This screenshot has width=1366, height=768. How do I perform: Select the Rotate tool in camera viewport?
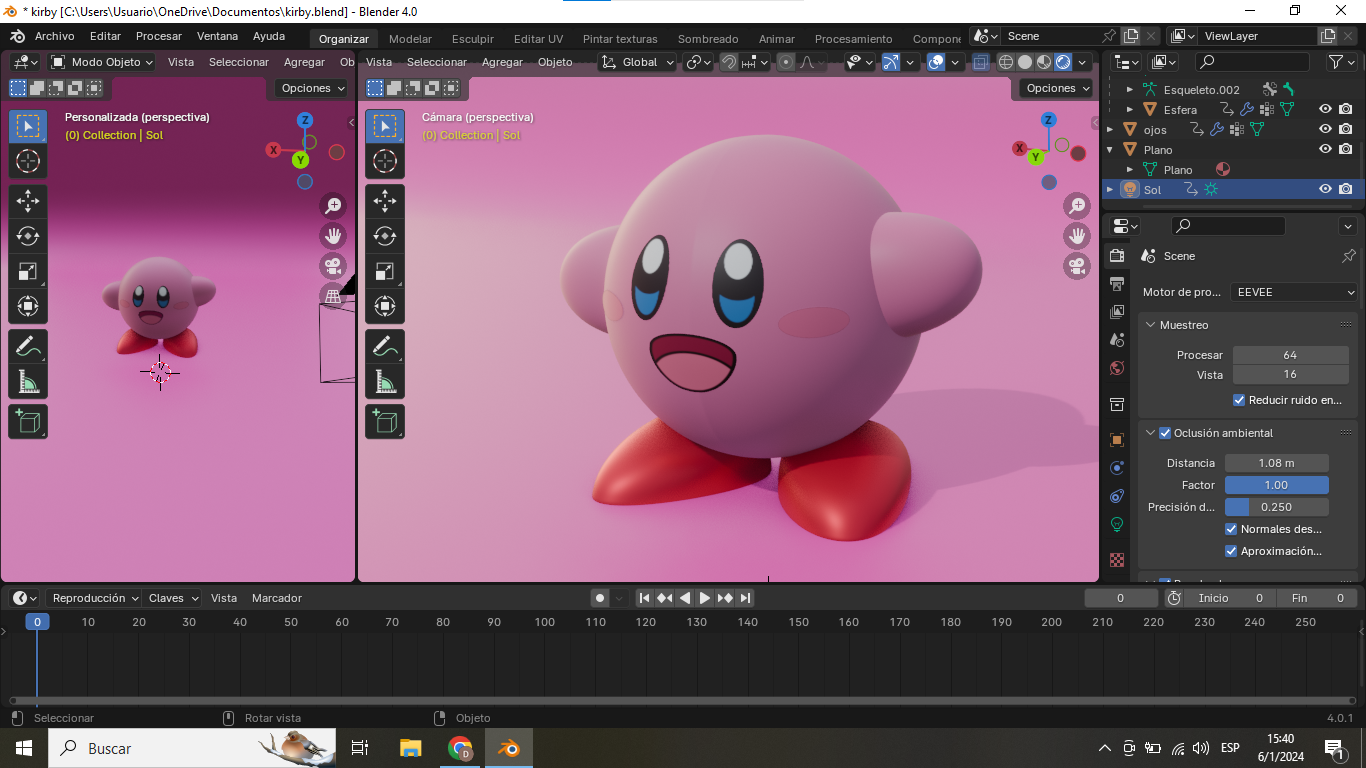(385, 236)
